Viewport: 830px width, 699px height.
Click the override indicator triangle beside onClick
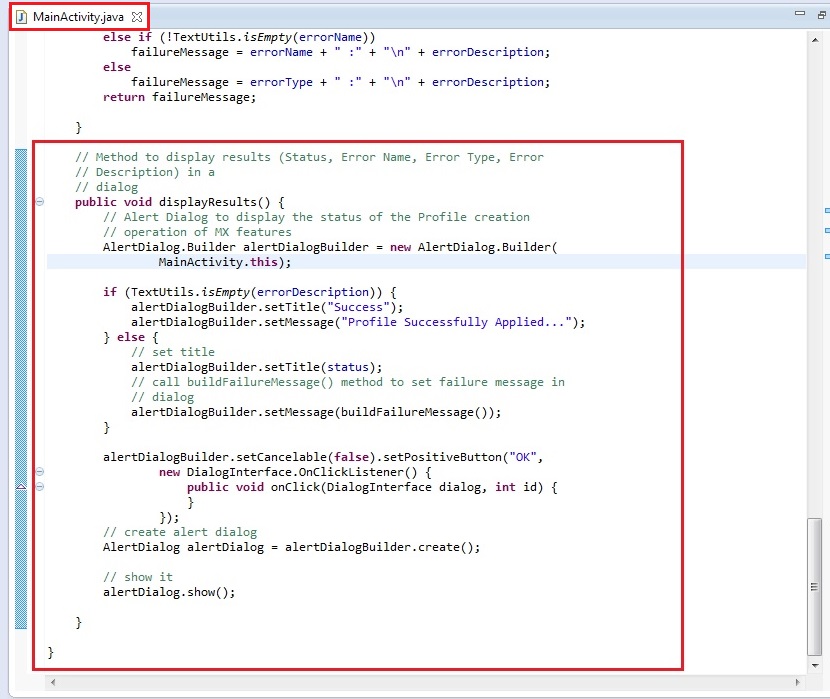tap(21, 487)
